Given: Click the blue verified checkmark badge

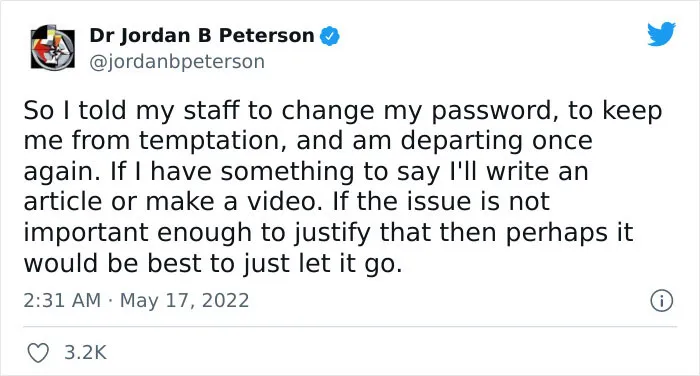Looking at the screenshot, I should (x=329, y=36).
